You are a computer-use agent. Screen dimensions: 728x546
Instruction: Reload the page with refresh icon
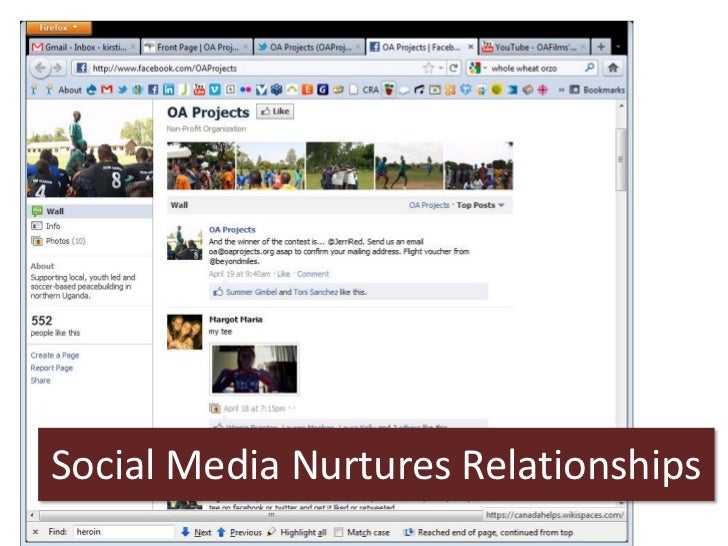452,68
